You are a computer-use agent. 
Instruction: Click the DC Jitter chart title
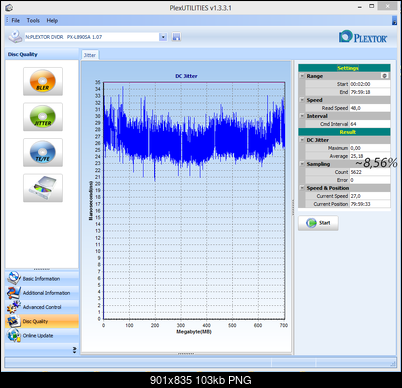(186, 76)
